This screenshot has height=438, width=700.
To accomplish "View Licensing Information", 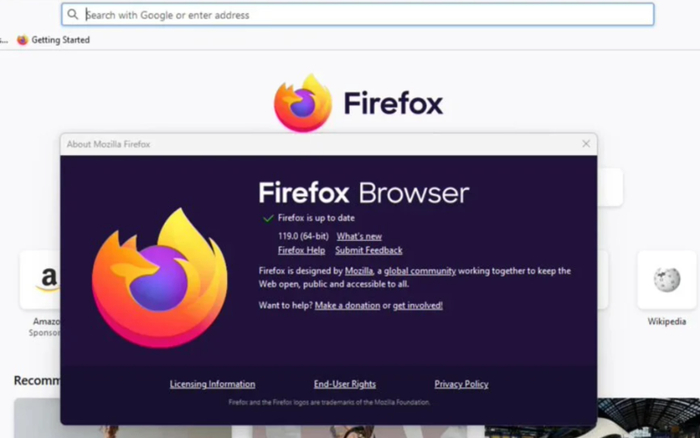I will tap(212, 384).
